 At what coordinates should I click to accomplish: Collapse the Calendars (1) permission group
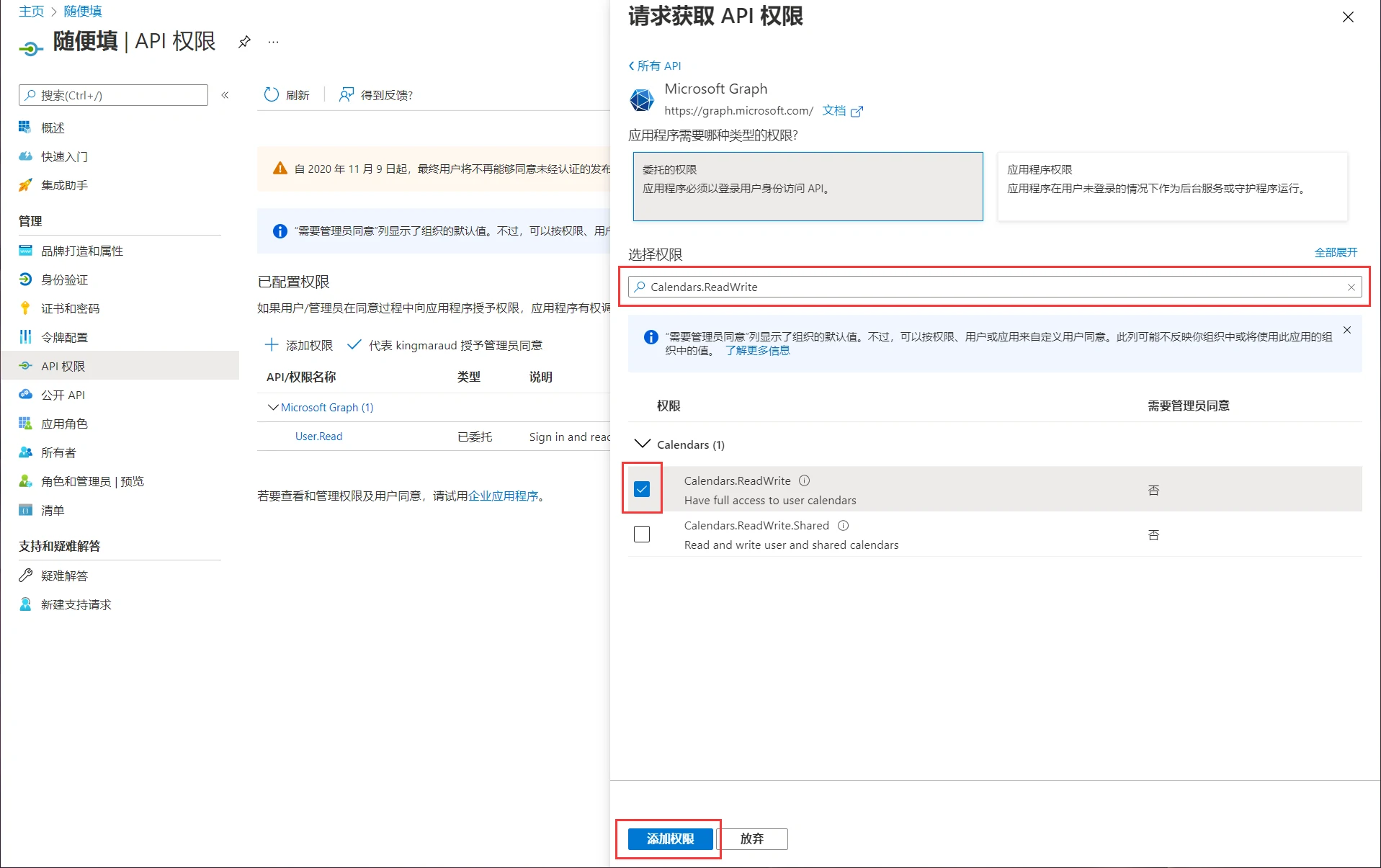tap(642, 444)
